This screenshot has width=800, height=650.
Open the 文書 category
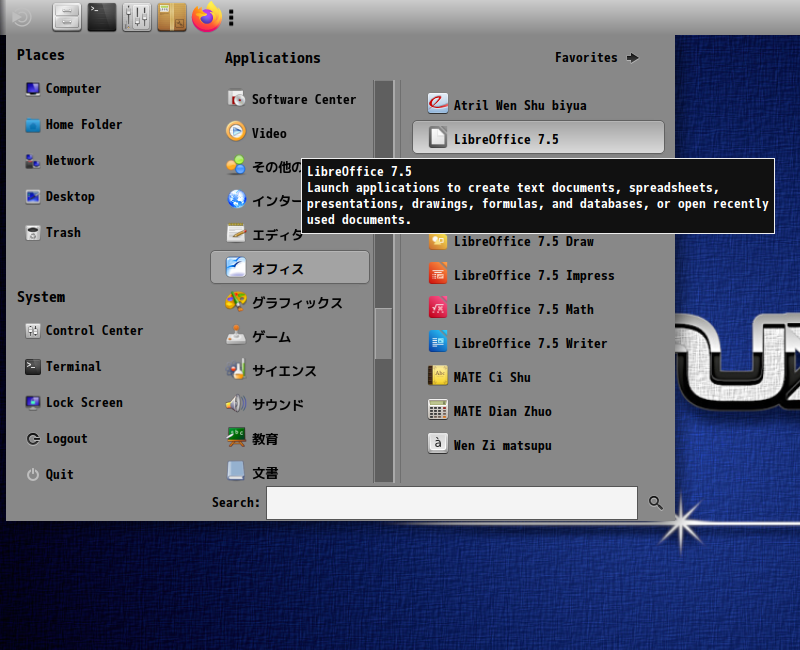pyautogui.click(x=290, y=472)
